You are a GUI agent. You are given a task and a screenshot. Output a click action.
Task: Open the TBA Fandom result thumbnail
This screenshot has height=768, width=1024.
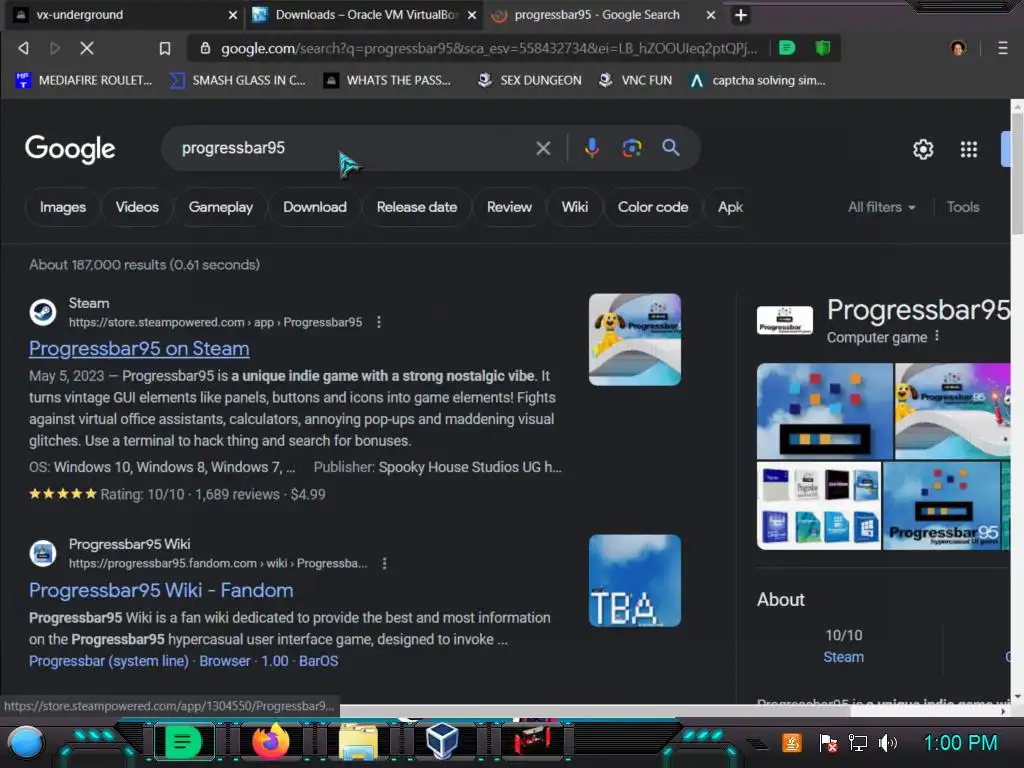(635, 581)
